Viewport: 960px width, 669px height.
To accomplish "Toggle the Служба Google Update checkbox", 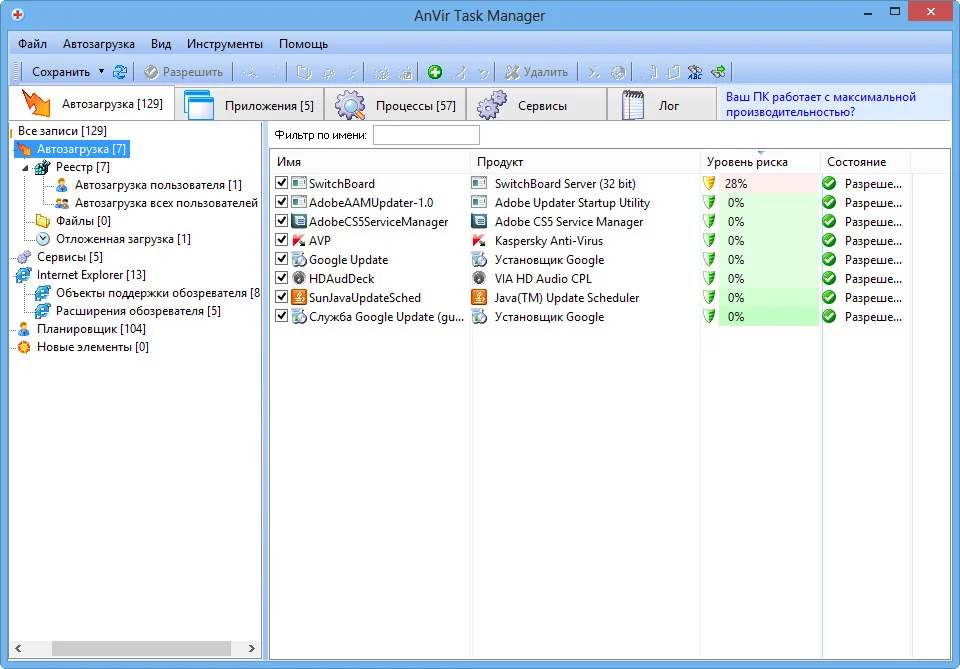I will coord(282,315).
